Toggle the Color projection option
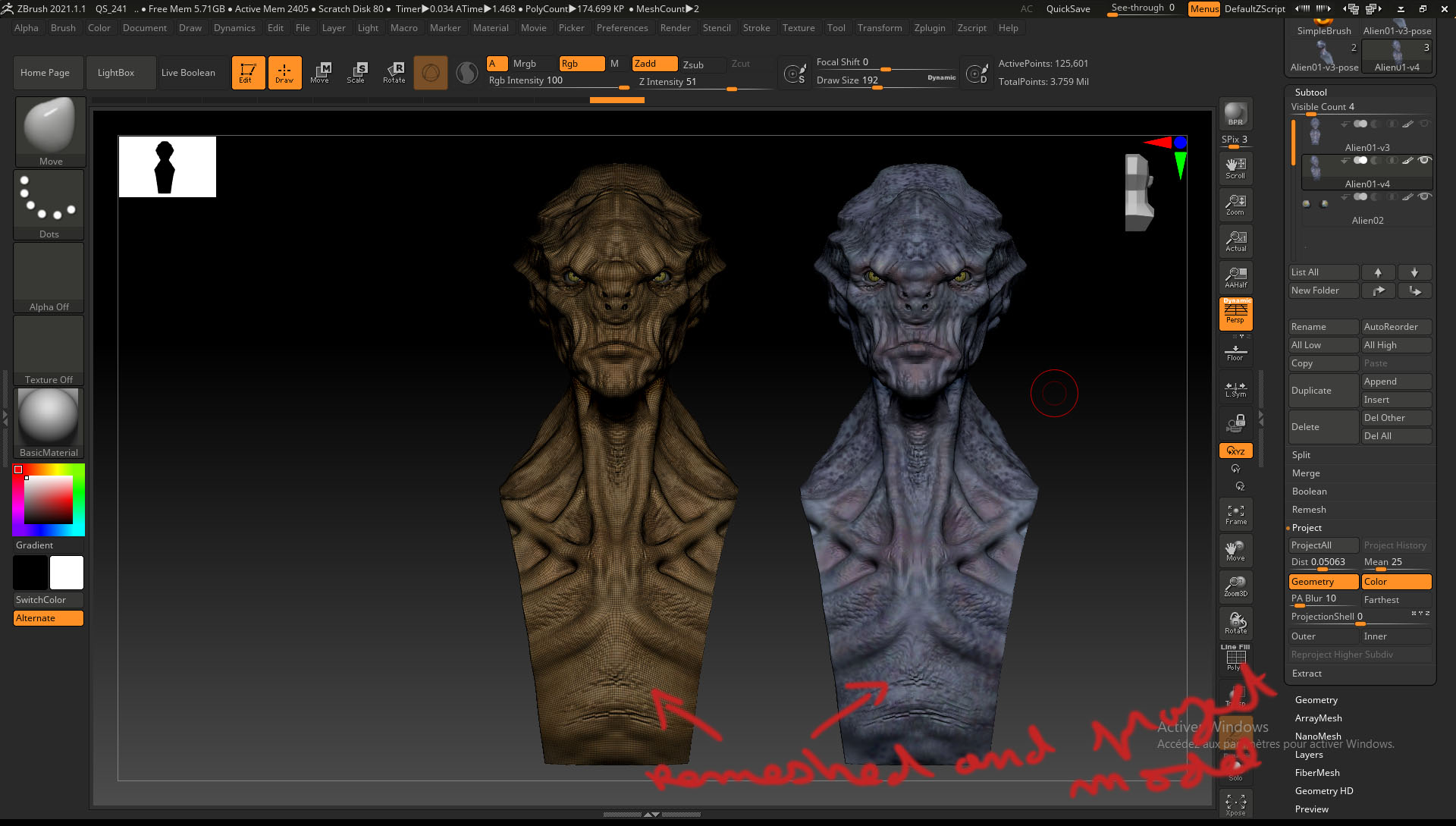This screenshot has height=826, width=1456. 1395,582
